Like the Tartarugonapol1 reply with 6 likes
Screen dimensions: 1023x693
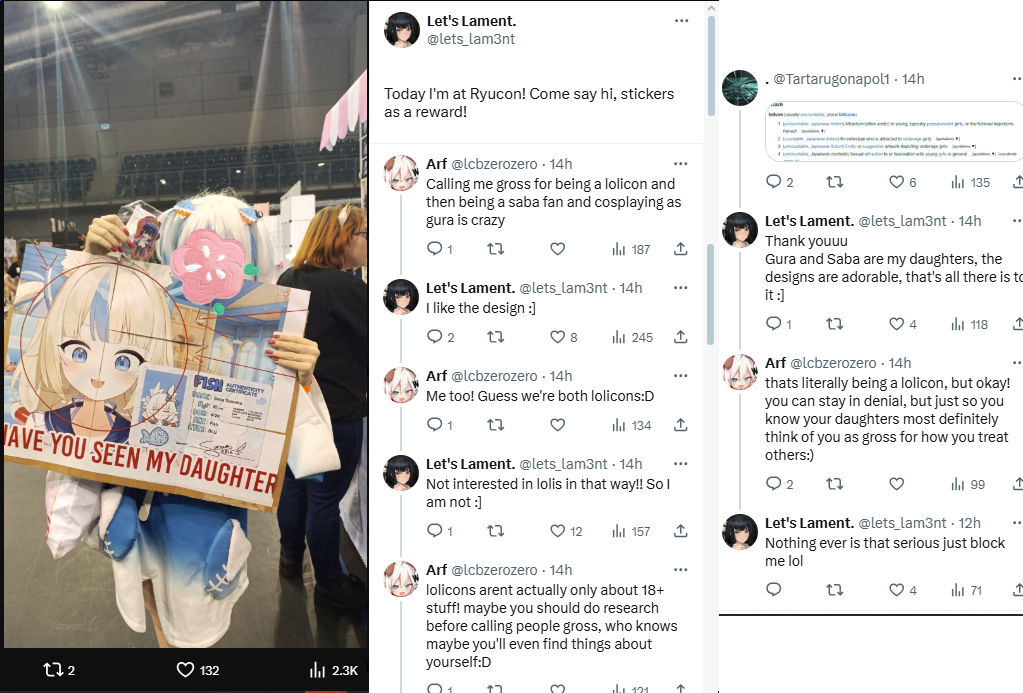coord(903,182)
